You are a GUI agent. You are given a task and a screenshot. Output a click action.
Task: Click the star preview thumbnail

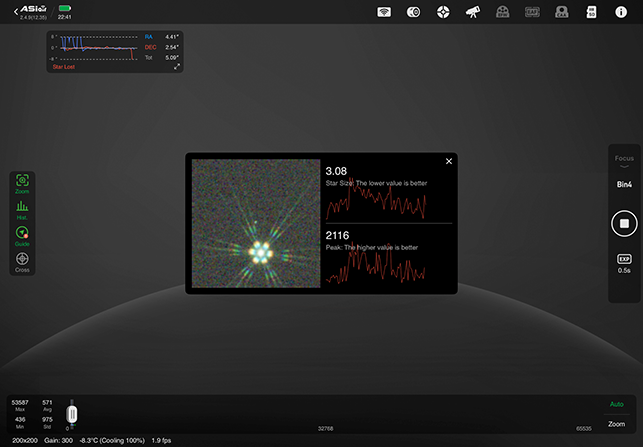[256, 224]
